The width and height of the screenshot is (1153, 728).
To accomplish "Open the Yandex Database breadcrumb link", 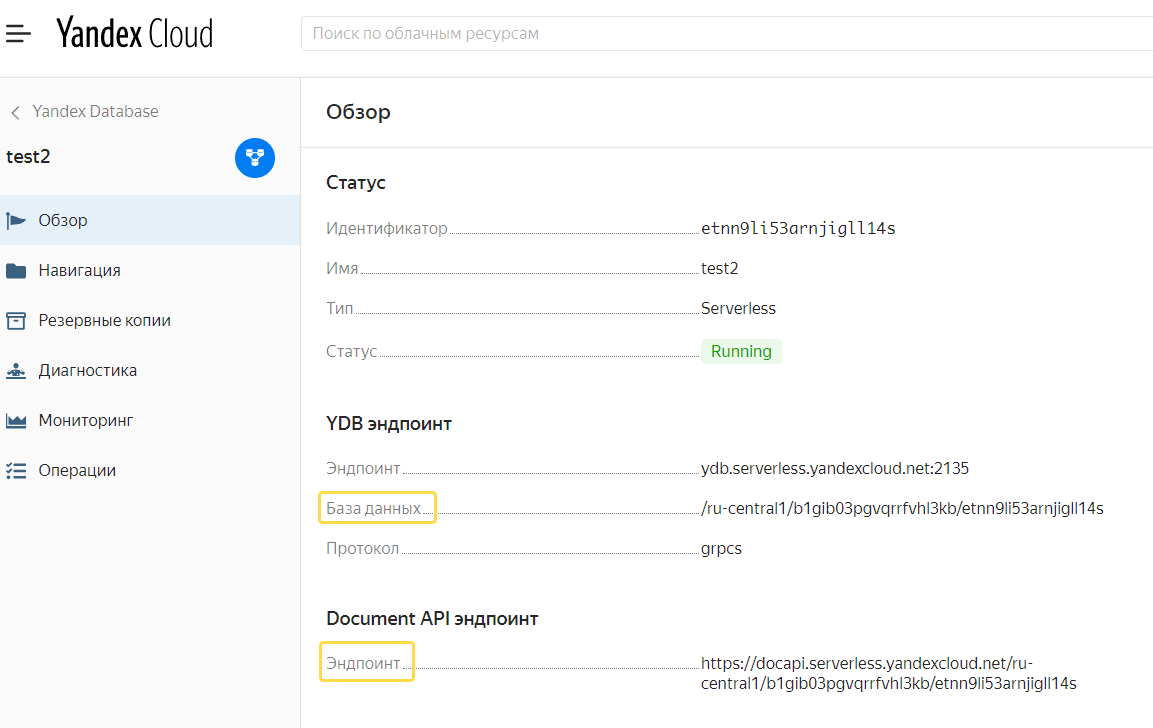I will 96,111.
